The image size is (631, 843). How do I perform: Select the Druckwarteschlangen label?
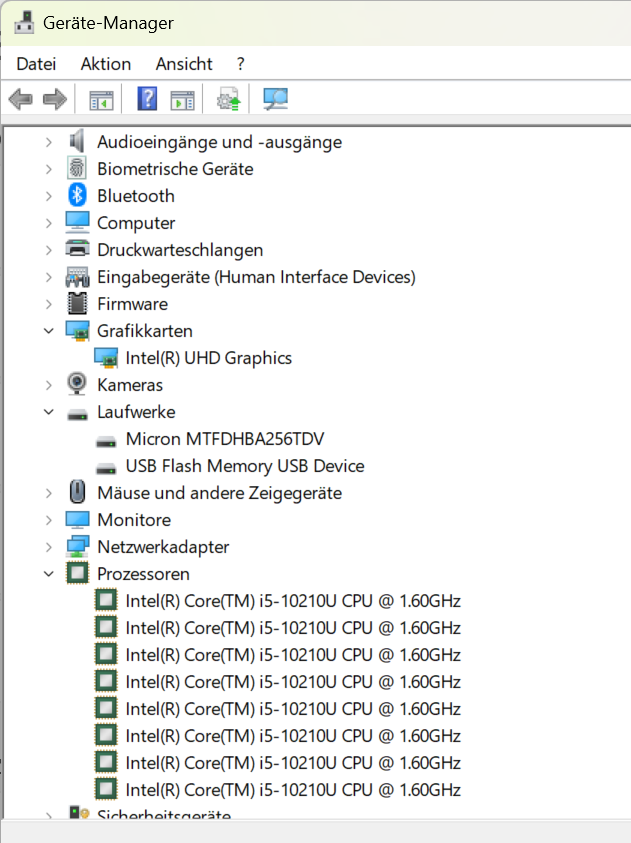180,250
